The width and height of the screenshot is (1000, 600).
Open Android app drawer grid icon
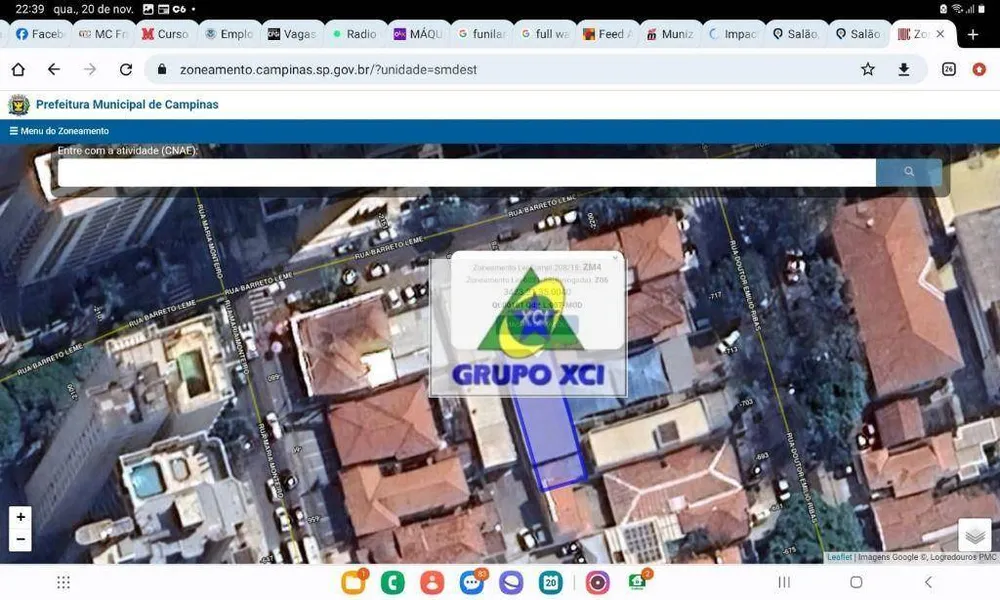click(63, 582)
